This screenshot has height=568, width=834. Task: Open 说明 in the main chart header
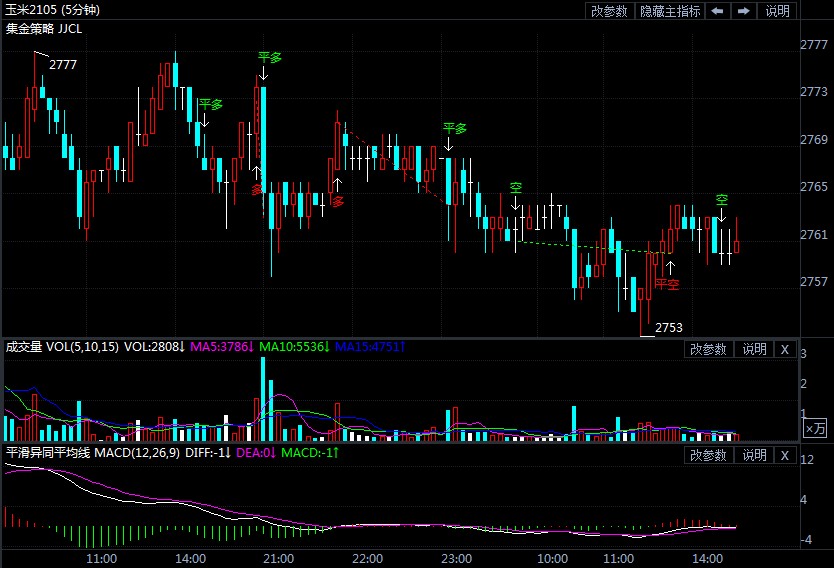click(x=777, y=11)
